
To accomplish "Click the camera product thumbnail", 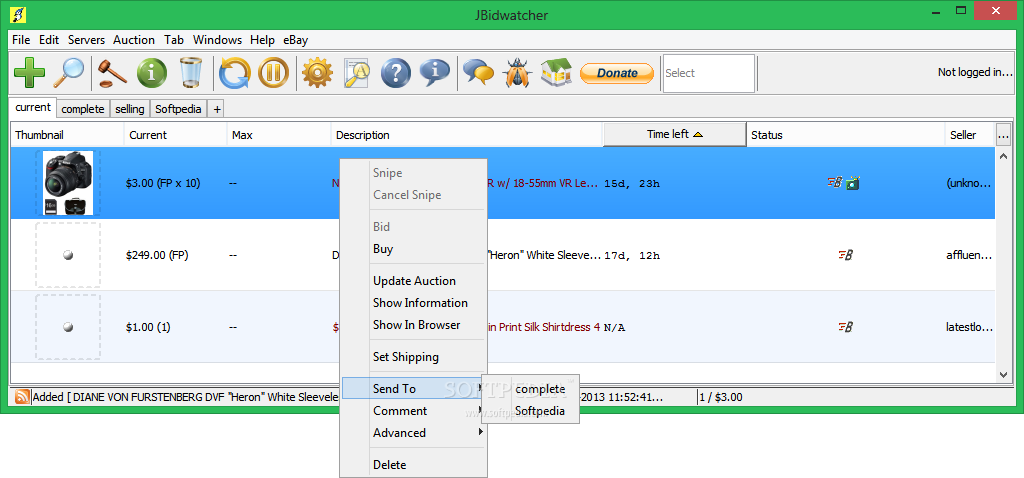I will (x=68, y=183).
